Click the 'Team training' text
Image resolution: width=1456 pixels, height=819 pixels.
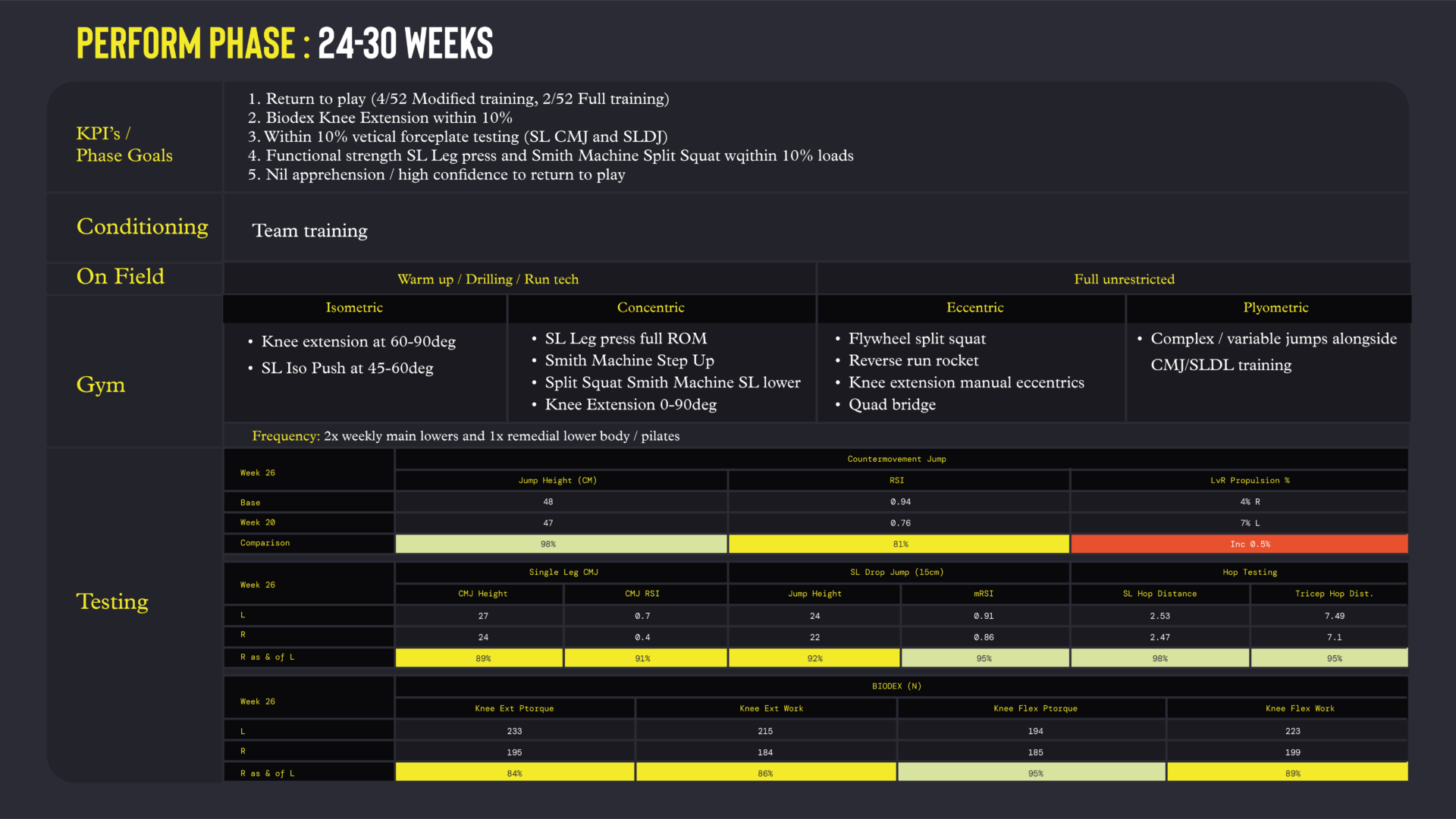(x=309, y=231)
